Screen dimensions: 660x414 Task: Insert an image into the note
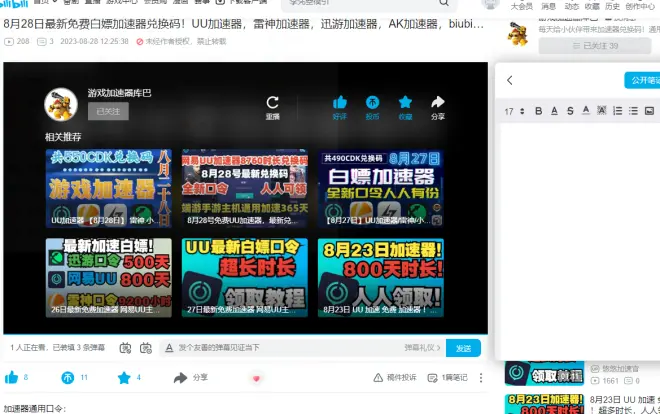(x=649, y=110)
